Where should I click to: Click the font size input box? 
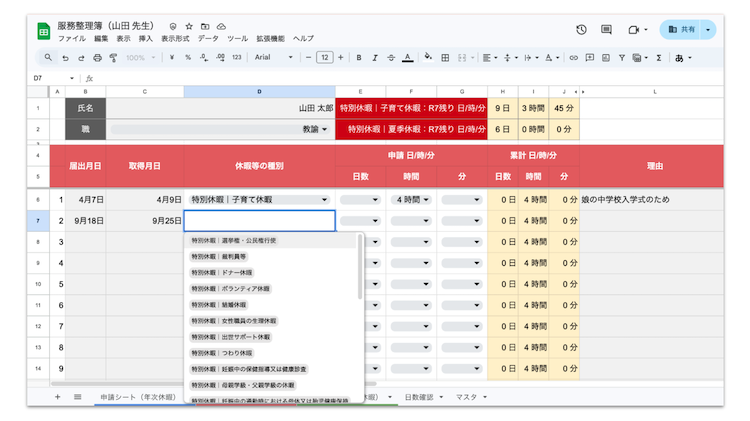pos(324,58)
